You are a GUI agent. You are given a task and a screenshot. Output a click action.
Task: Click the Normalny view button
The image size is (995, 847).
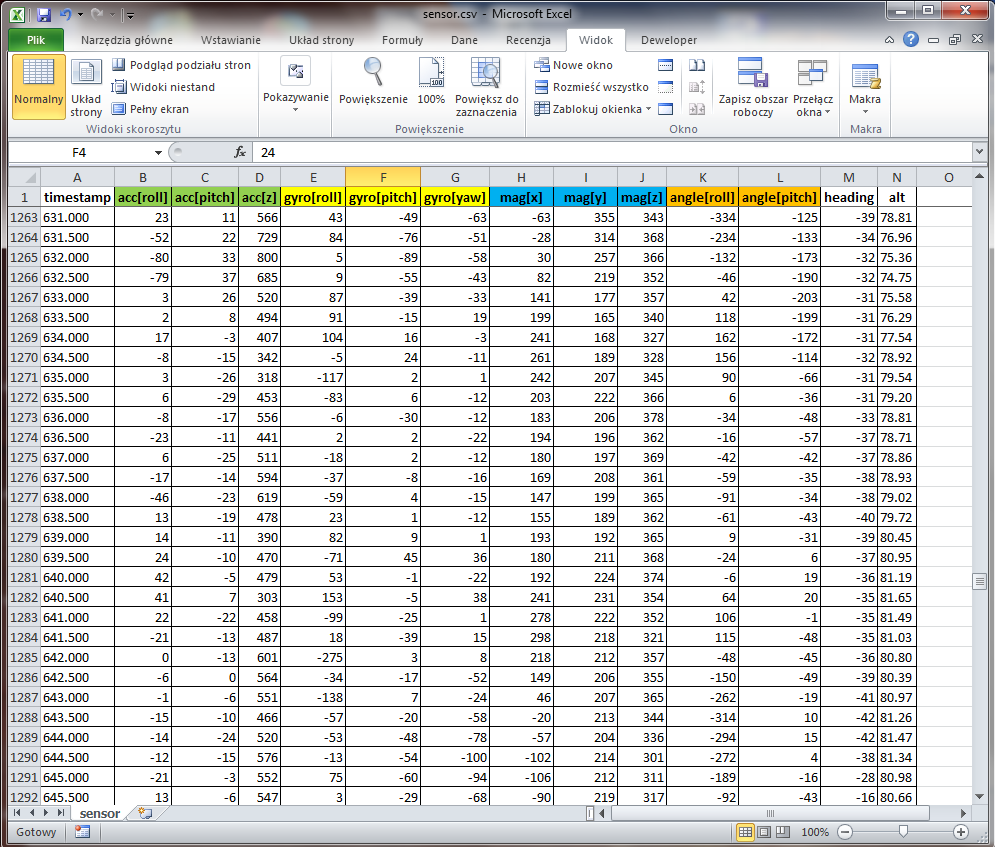point(39,87)
